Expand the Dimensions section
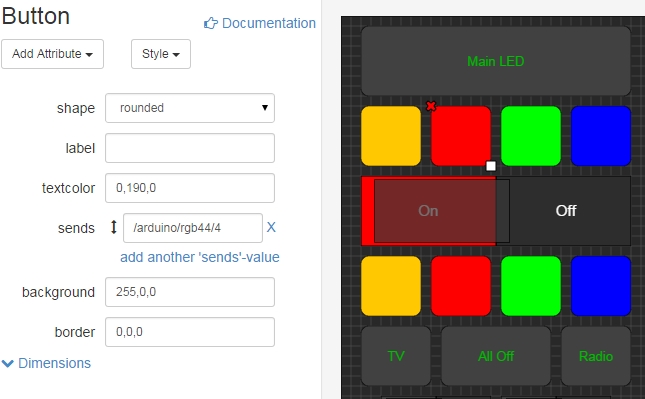Viewport: 645px width, 399px height. tap(46, 363)
